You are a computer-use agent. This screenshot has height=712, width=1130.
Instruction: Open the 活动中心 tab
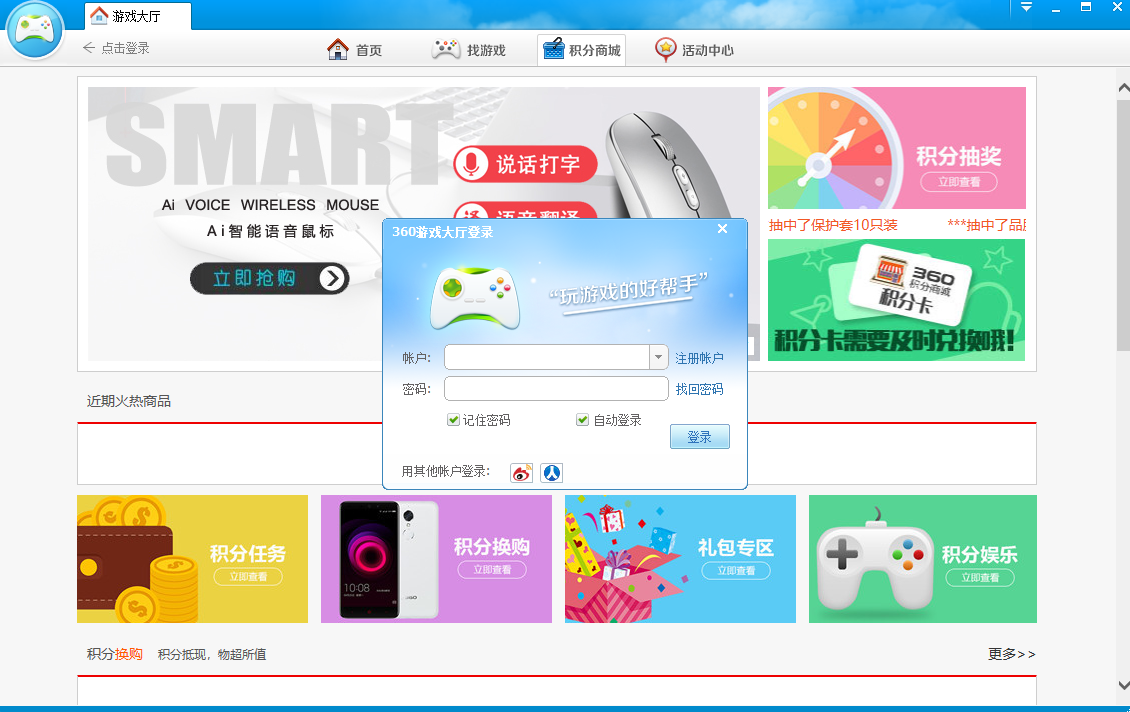pos(694,50)
